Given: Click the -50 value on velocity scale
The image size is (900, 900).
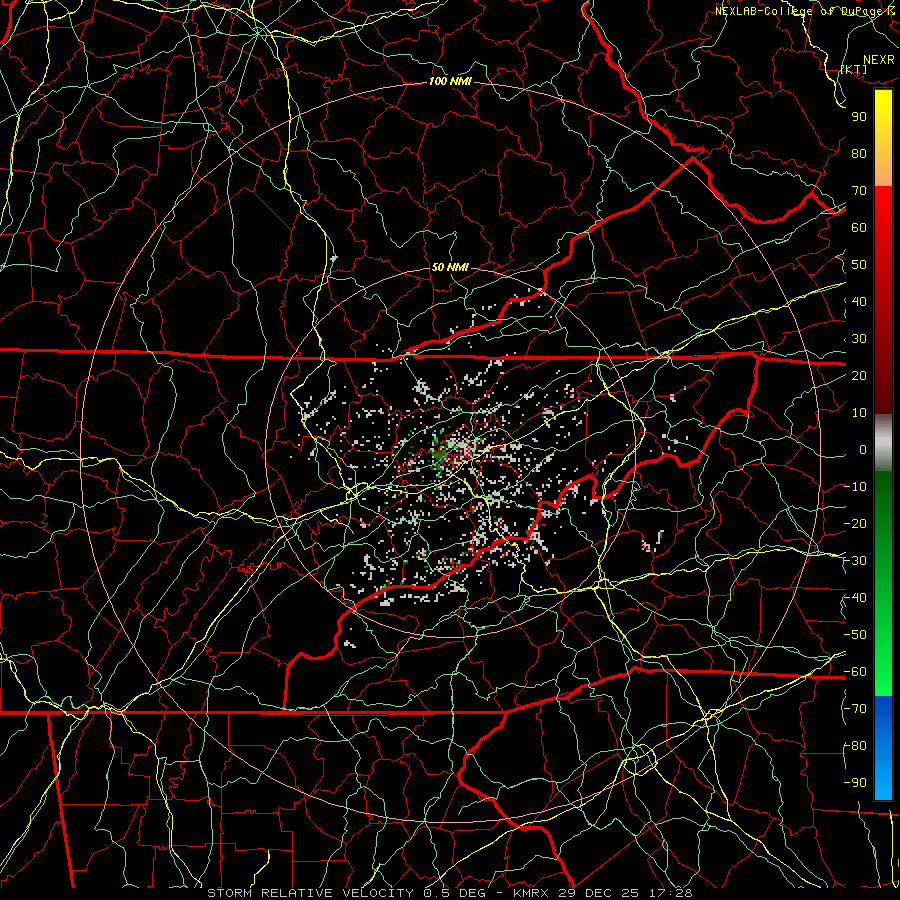Looking at the screenshot, I should tap(855, 635).
